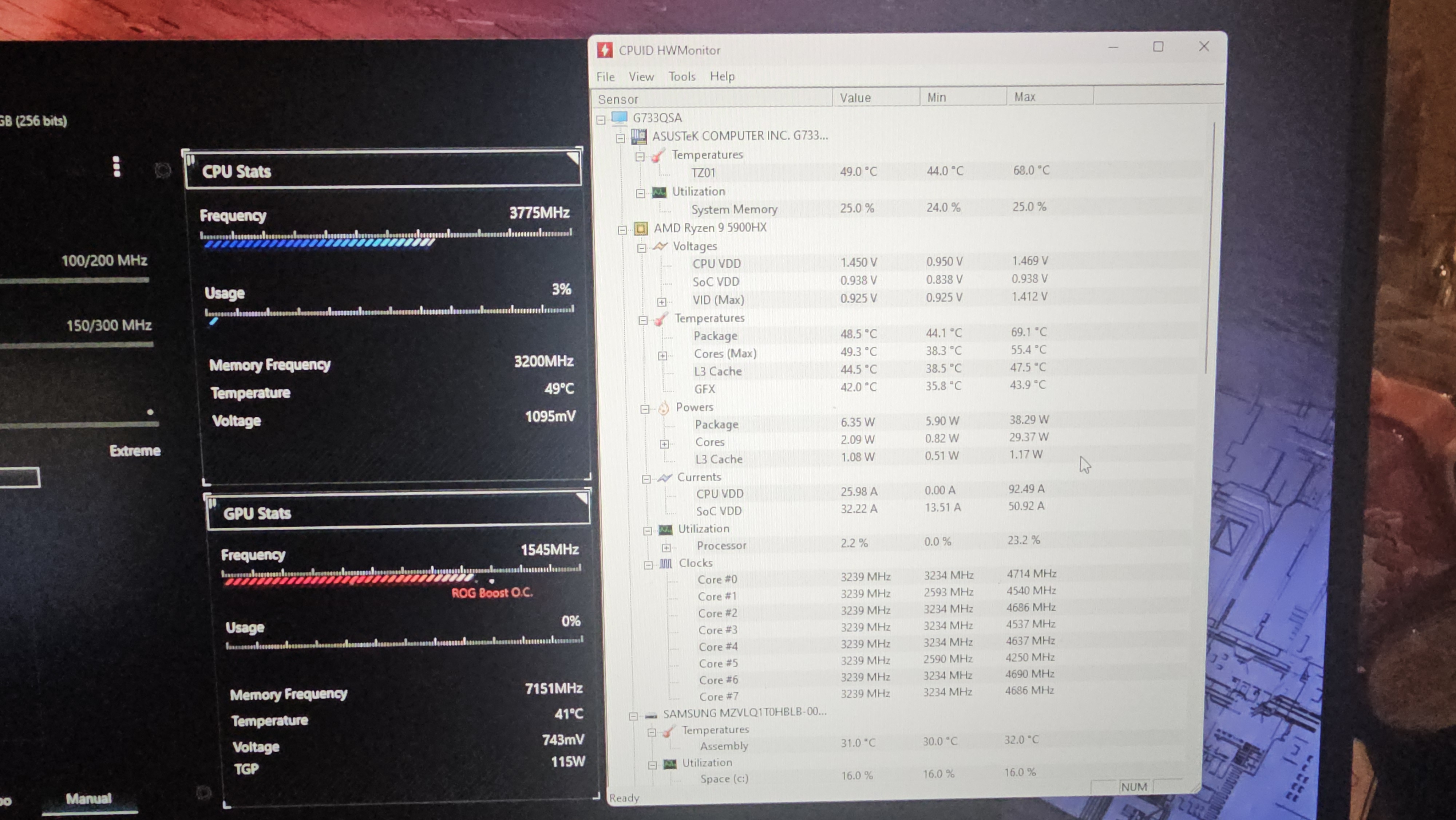Click the flame icon next to Powers

tap(664, 408)
